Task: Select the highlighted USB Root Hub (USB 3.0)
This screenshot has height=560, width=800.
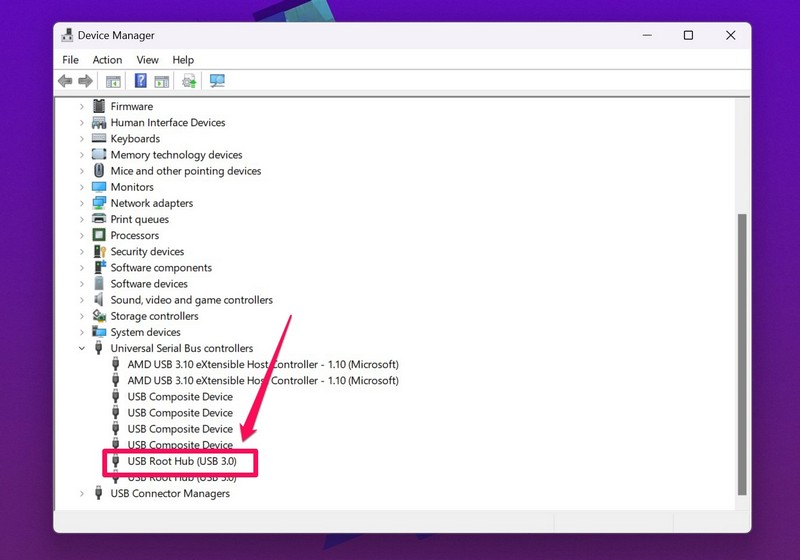Action: pyautogui.click(x=181, y=462)
